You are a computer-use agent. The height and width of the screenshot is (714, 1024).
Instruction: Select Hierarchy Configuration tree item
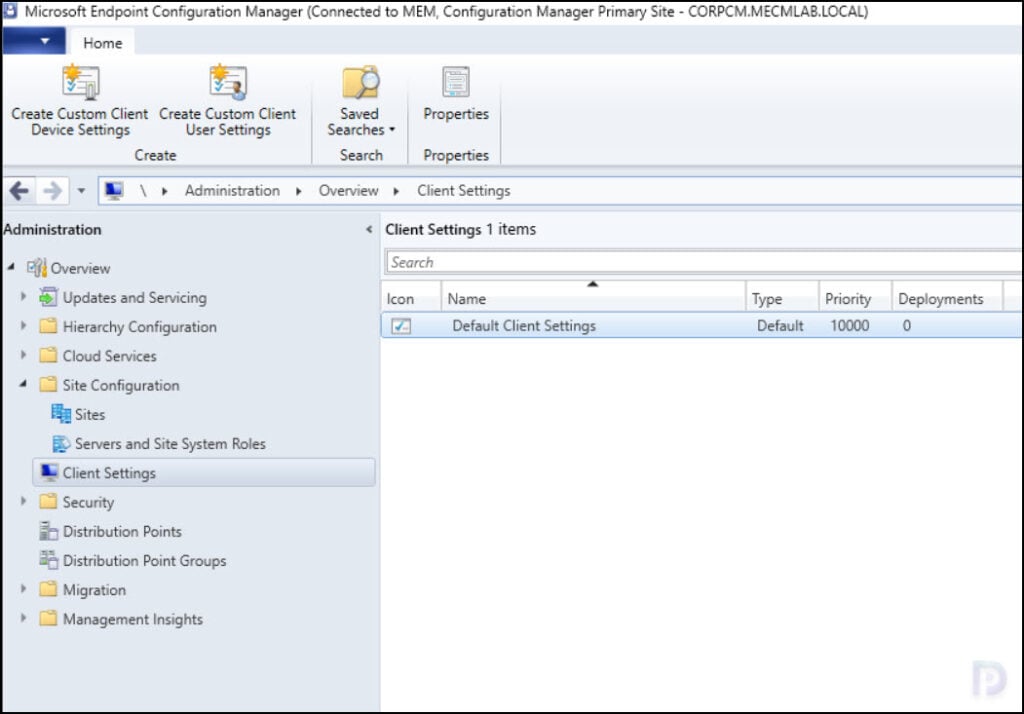[139, 327]
